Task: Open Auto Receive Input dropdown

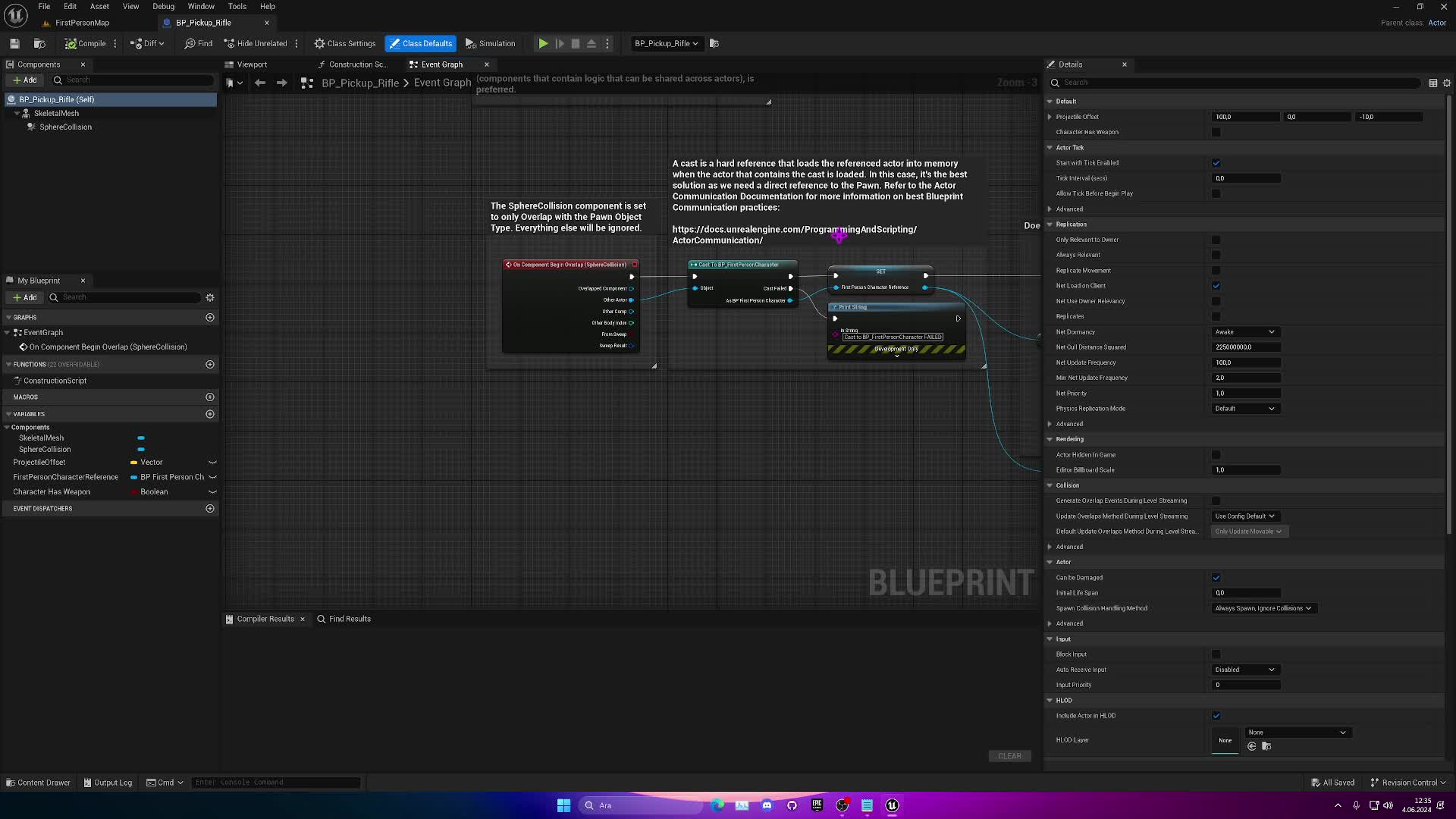Action: tap(1246, 670)
